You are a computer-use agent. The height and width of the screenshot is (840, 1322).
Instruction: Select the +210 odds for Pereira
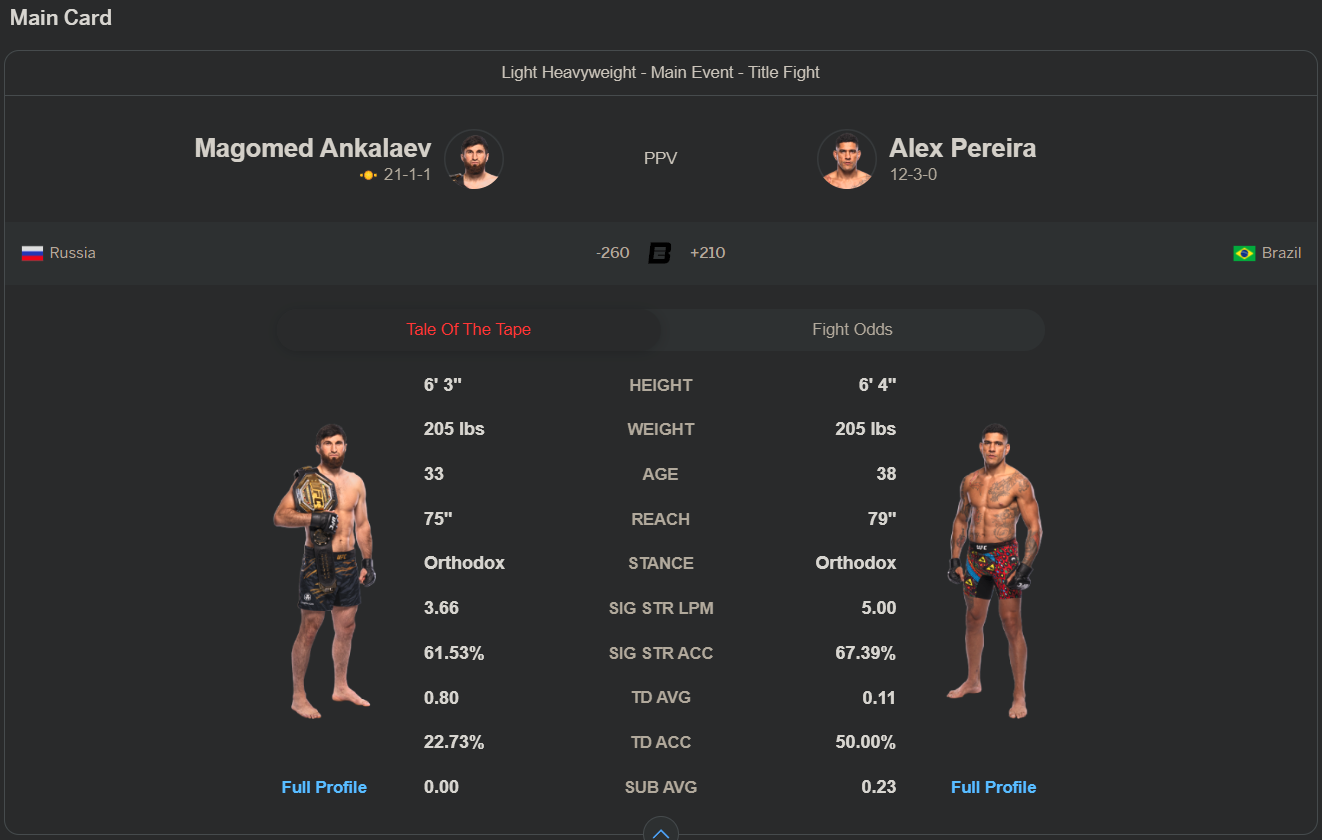708,253
